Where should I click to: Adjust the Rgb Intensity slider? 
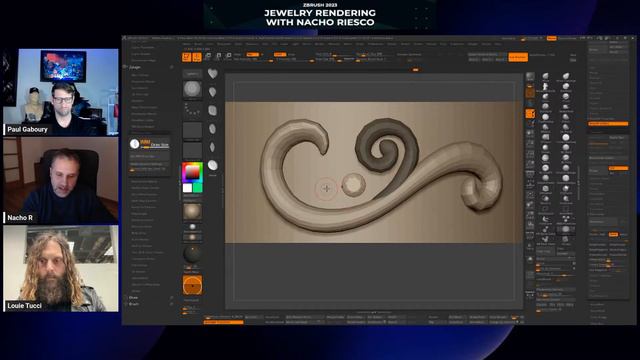(253, 60)
